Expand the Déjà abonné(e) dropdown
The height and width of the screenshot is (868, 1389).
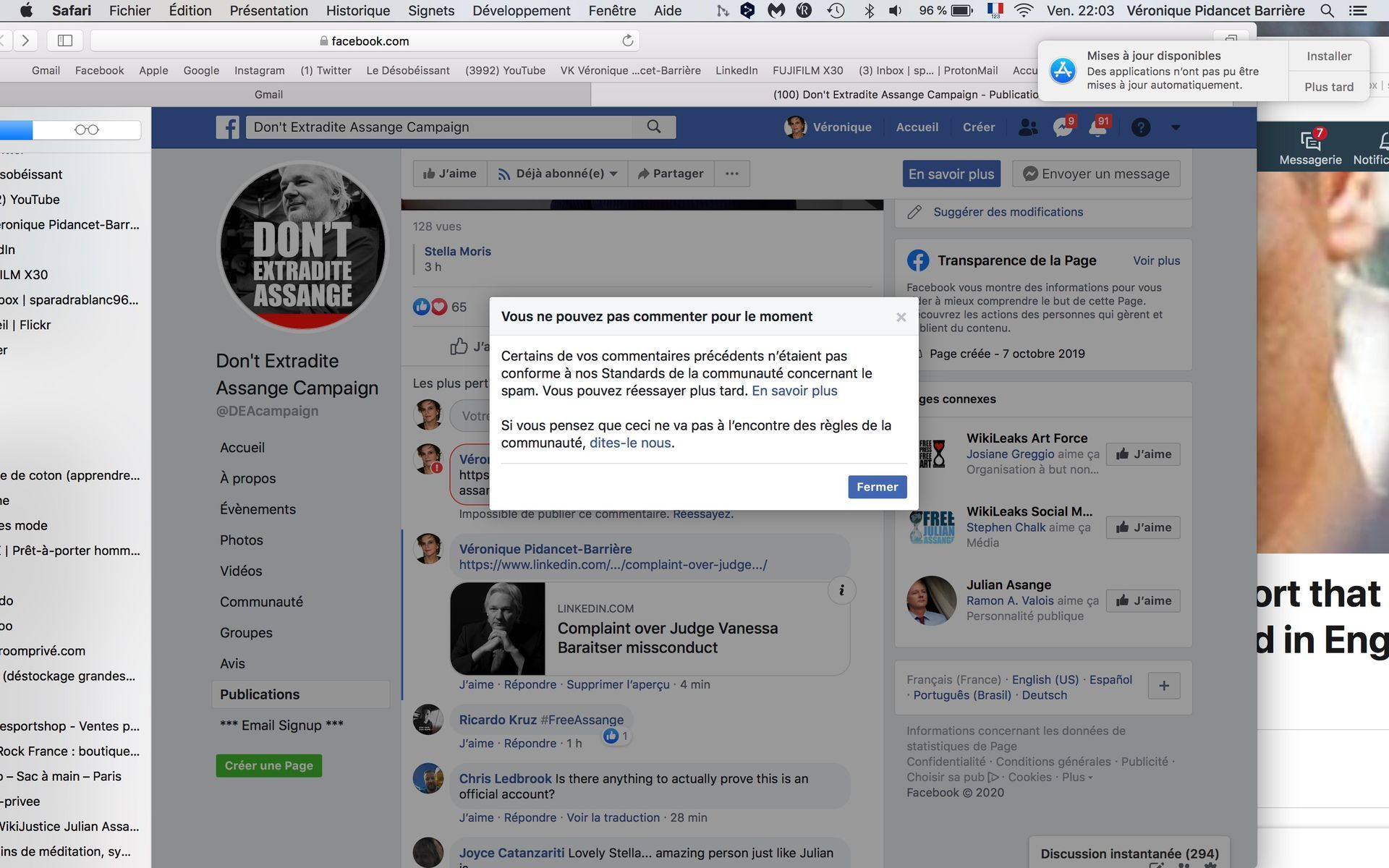(x=558, y=174)
